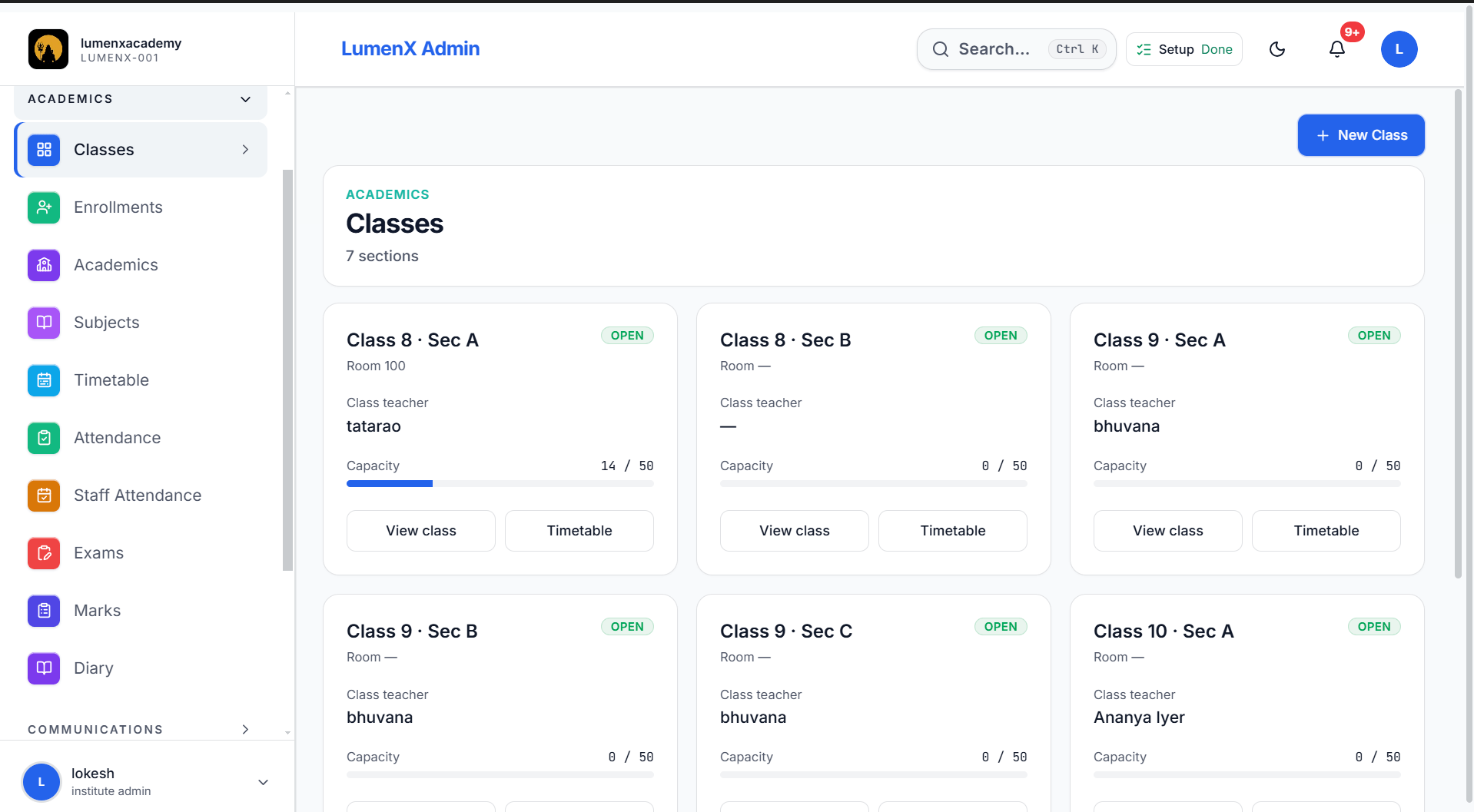Image resolution: width=1474 pixels, height=812 pixels.
Task: Click the main page vertical scrollbar
Action: (1458, 334)
